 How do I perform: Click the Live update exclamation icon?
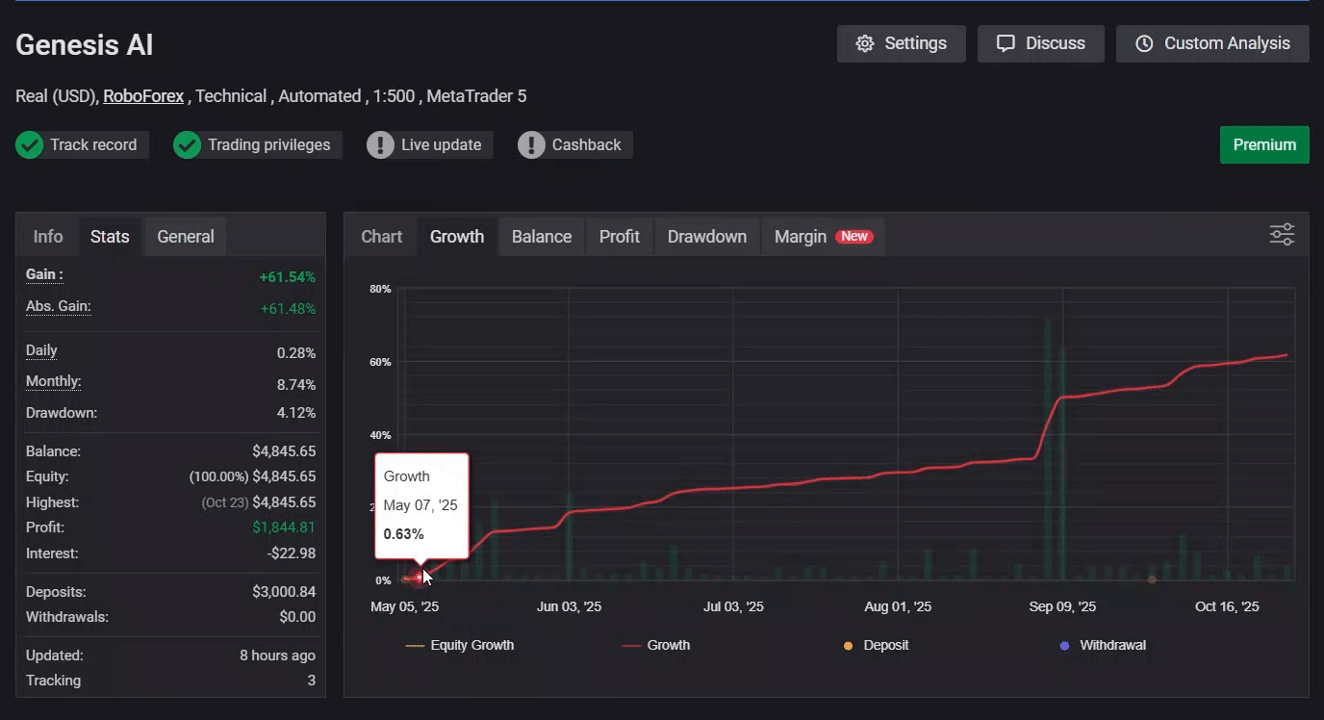380,145
